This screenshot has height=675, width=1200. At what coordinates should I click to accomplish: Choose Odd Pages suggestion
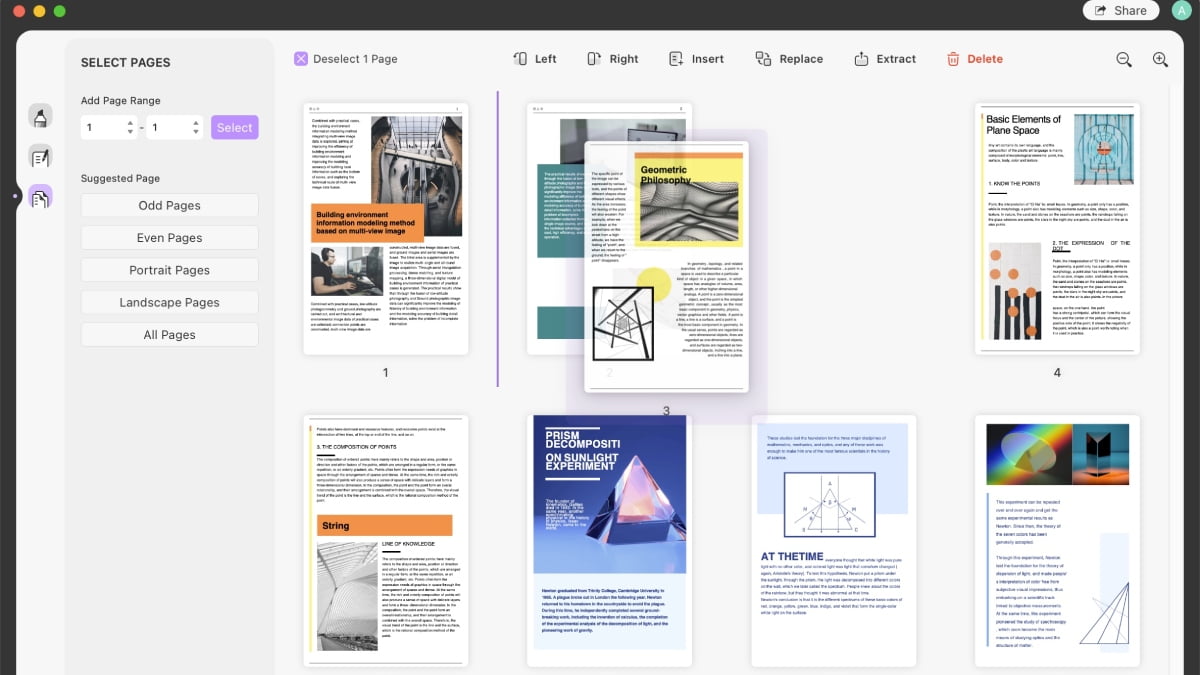(x=170, y=205)
